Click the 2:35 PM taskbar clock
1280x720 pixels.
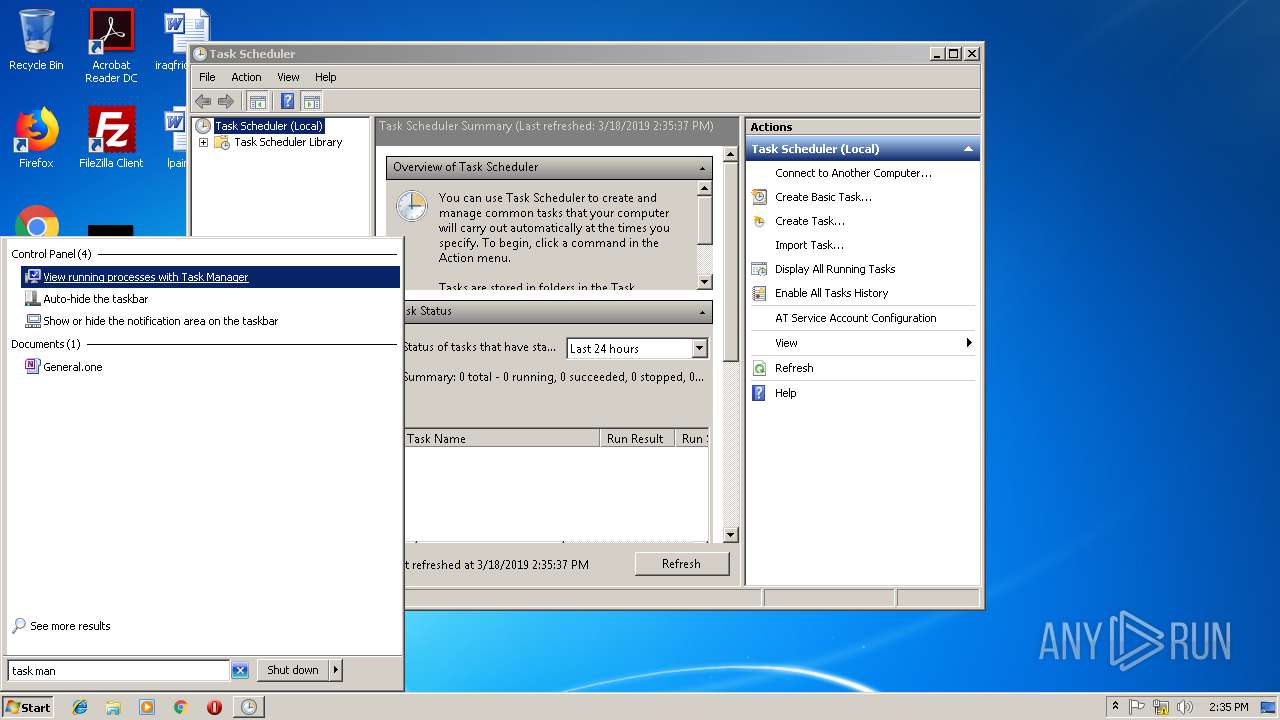1228,707
